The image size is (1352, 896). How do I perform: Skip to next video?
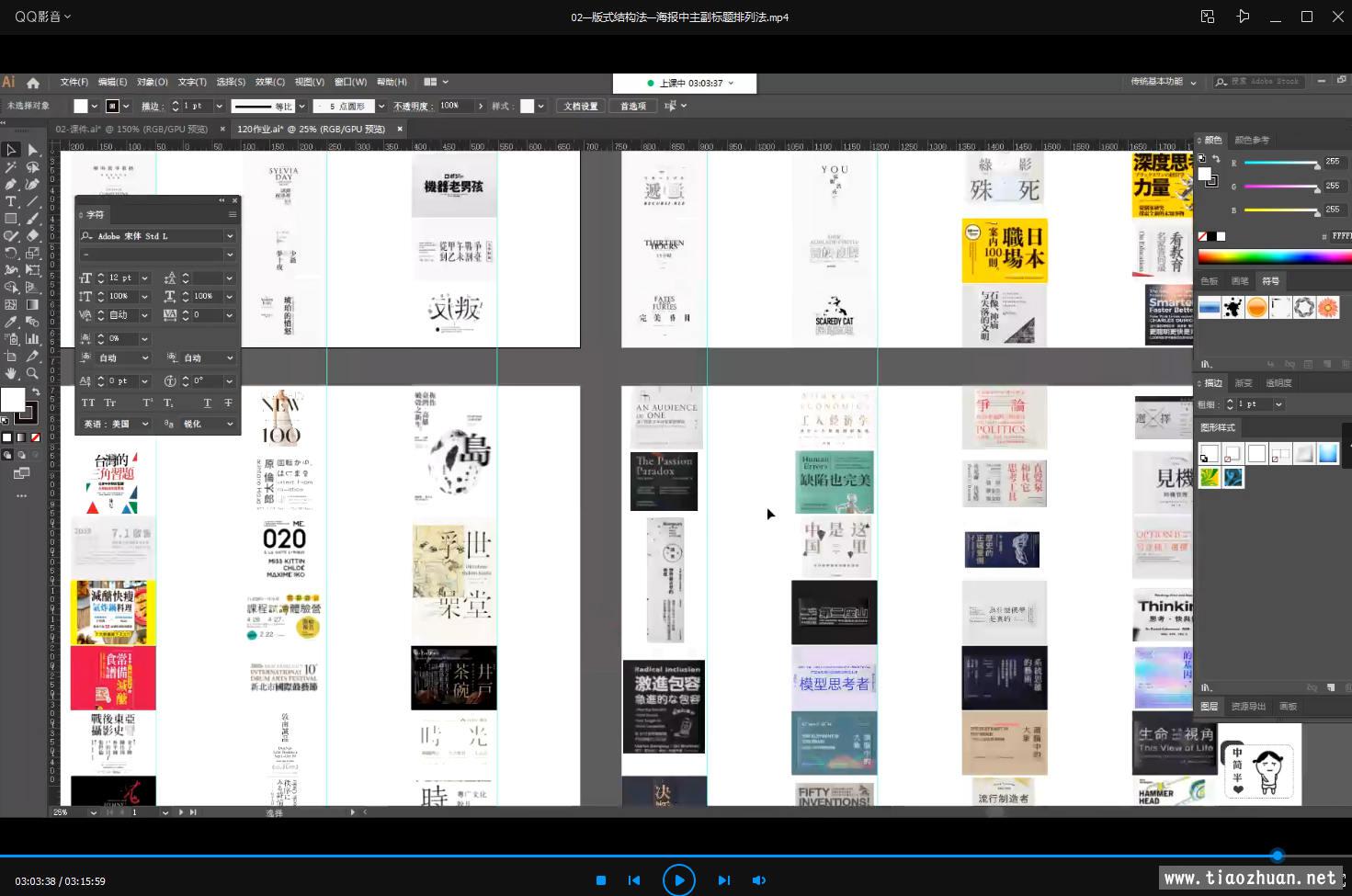724,880
